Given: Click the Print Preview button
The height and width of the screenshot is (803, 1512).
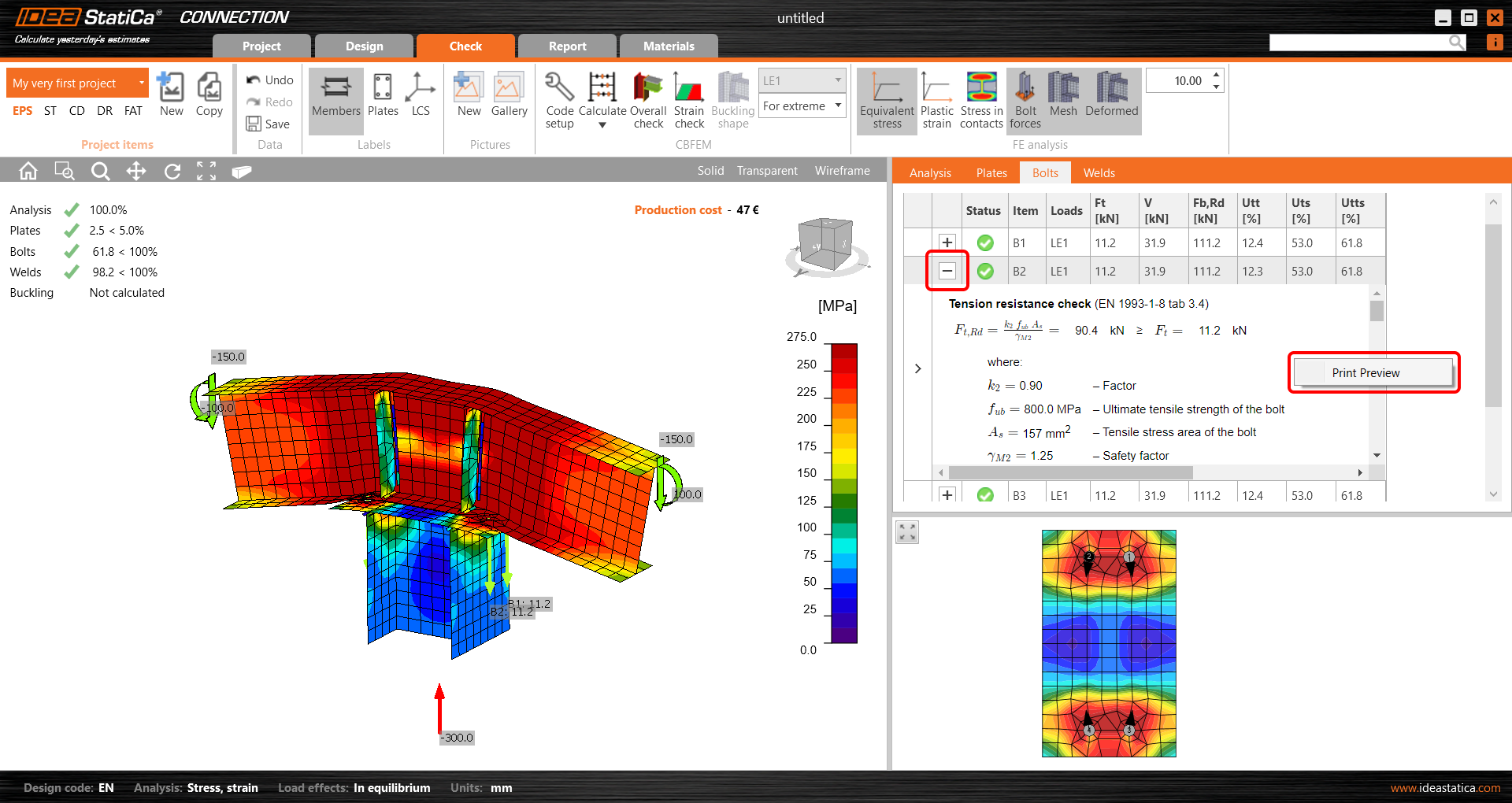Looking at the screenshot, I should tap(1373, 372).
